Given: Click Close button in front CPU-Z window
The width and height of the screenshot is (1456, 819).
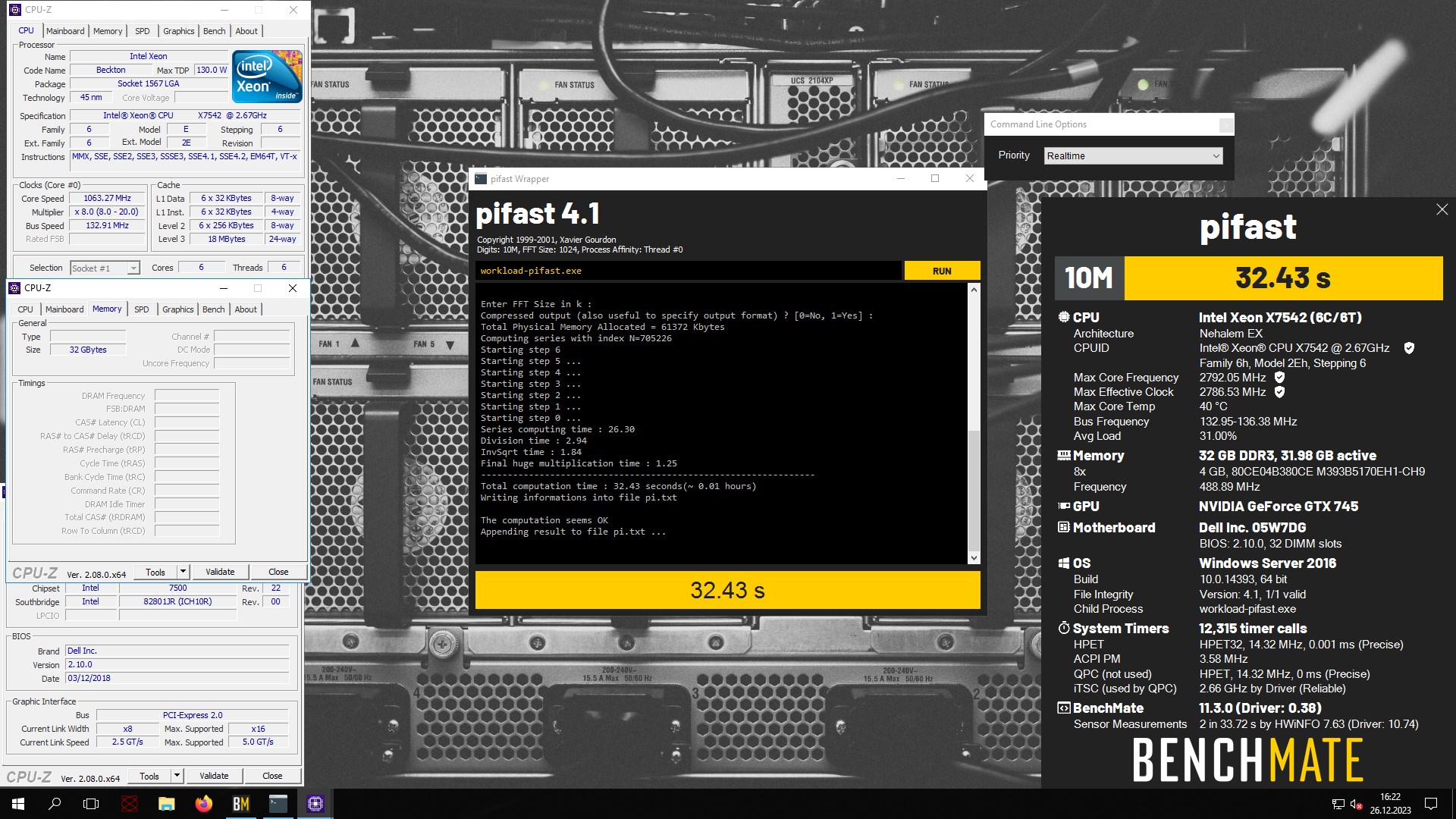Looking at the screenshot, I should (278, 572).
